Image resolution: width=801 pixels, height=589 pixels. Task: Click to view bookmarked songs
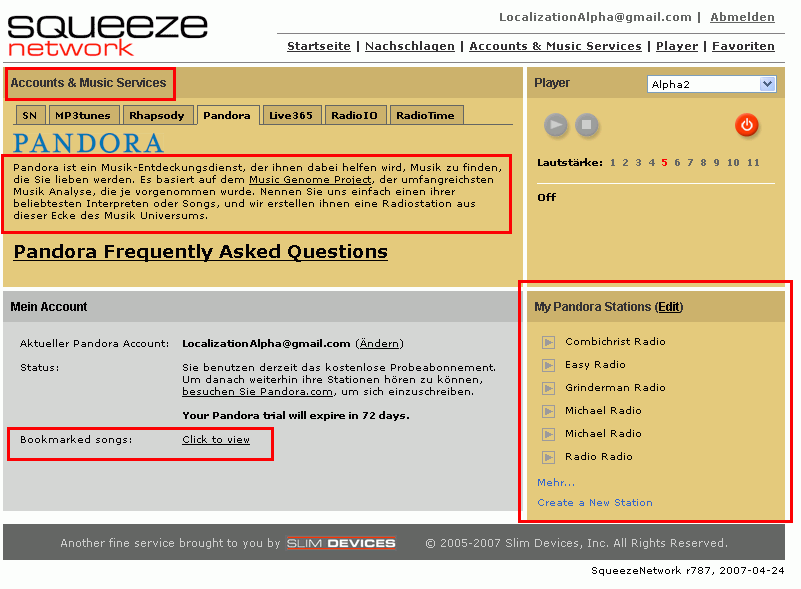pos(216,440)
